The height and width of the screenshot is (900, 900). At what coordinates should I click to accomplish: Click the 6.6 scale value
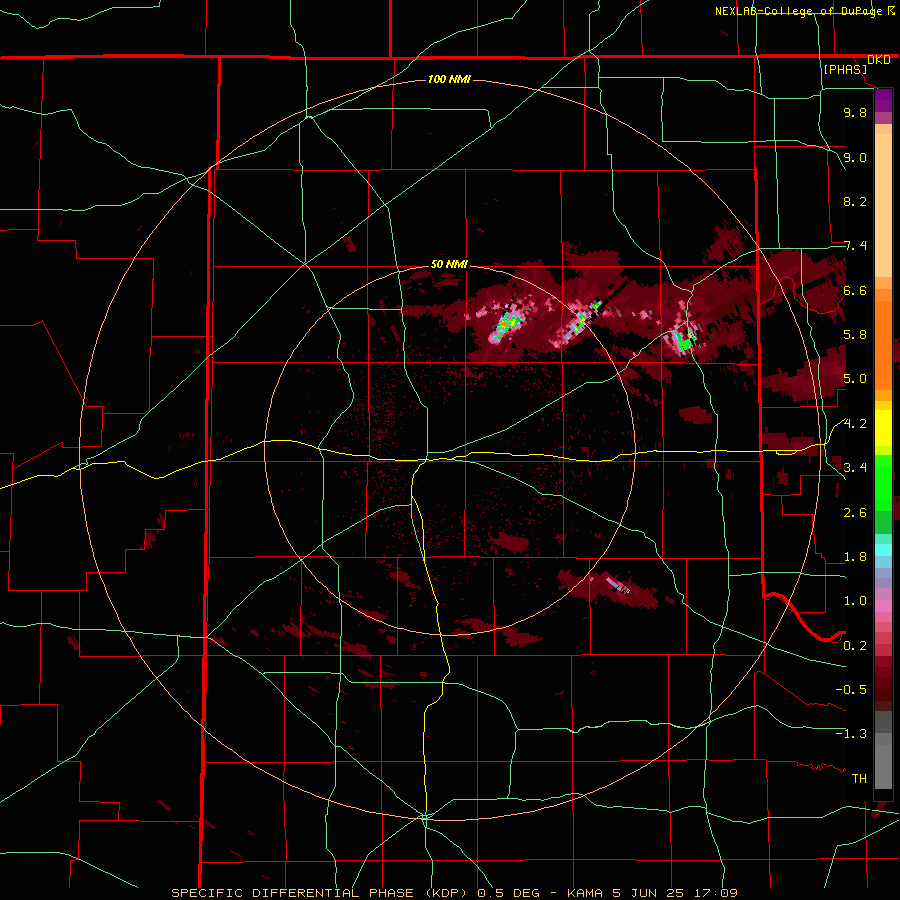855,290
